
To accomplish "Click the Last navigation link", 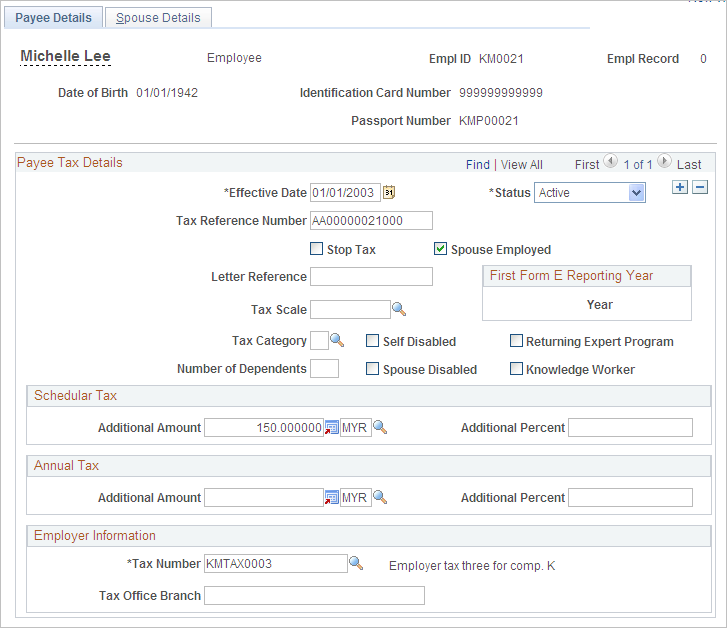I will 689,165.
